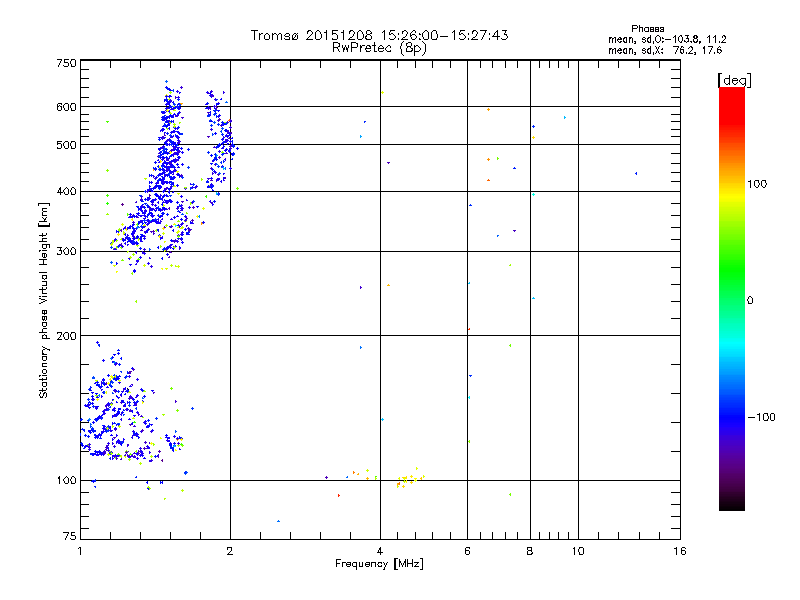
Task: Click the colorbar '0' tick label
Action: 750,301
